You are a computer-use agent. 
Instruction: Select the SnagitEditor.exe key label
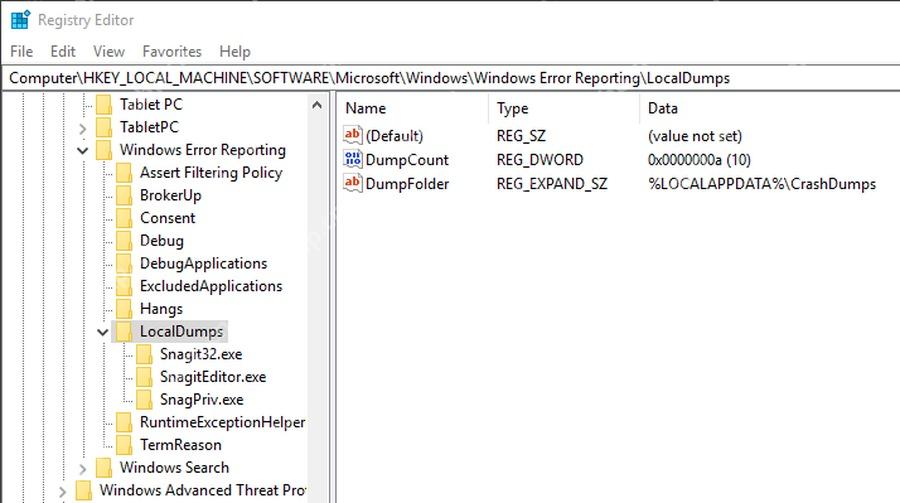(213, 377)
